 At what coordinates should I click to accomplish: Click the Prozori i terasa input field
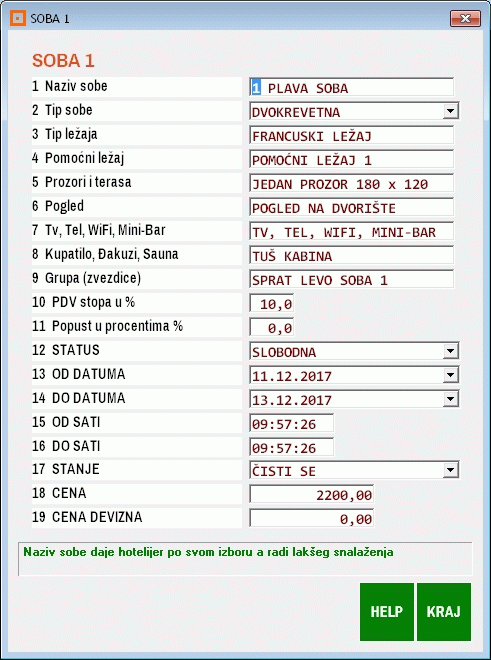(352, 184)
